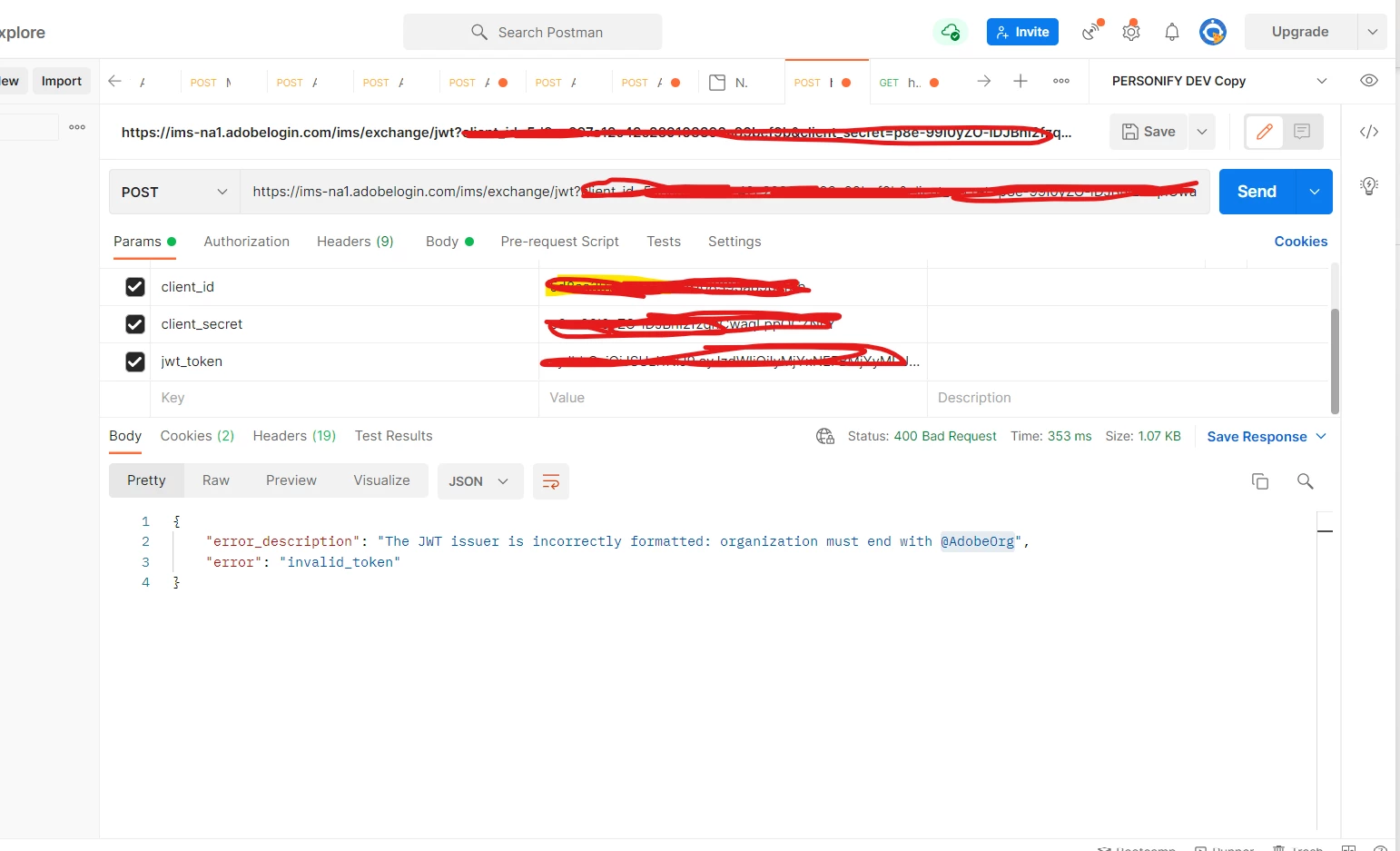This screenshot has width=1400, height=851.
Task: Click the empty Key field in params
Action: (x=344, y=398)
